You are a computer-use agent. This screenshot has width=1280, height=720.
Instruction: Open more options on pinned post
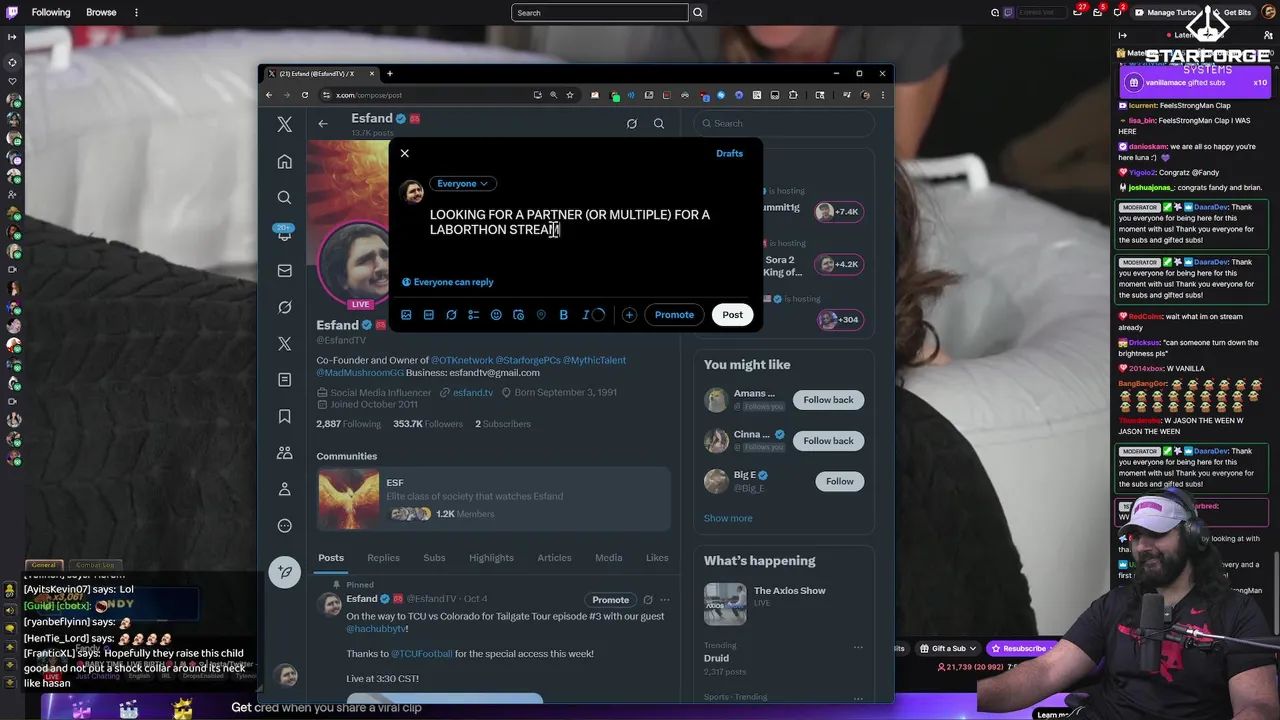click(665, 600)
